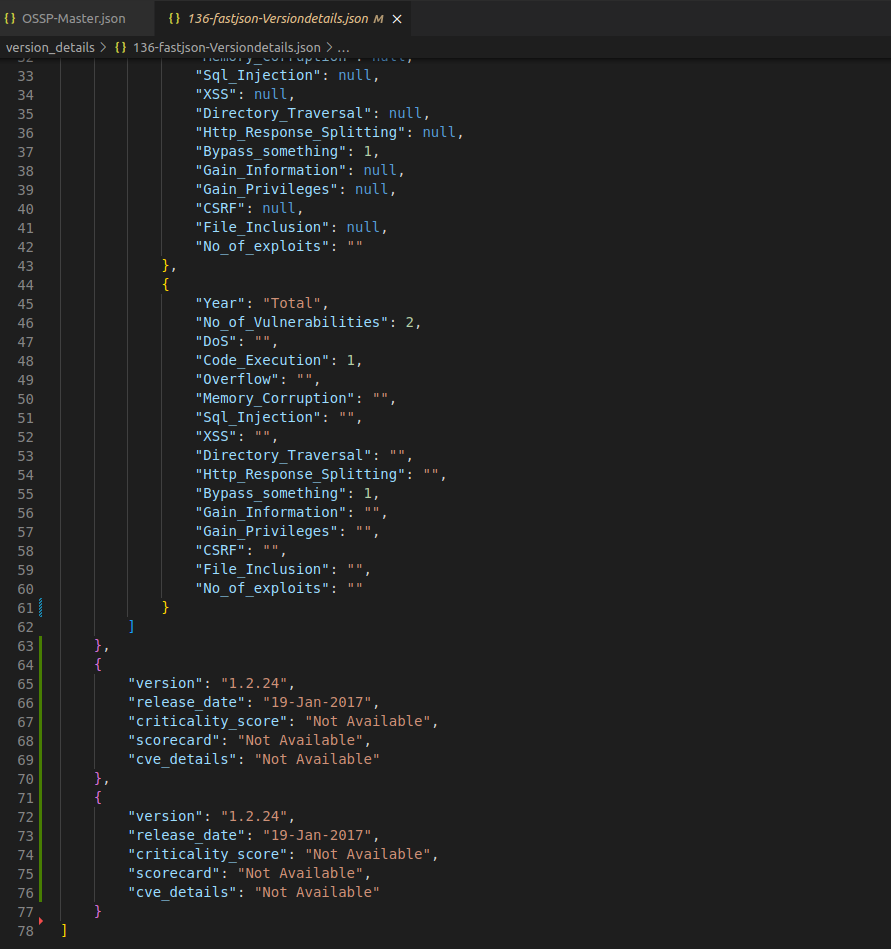Click "Sql_Injection" on line 51
This screenshot has height=949, width=891.
click(258, 417)
